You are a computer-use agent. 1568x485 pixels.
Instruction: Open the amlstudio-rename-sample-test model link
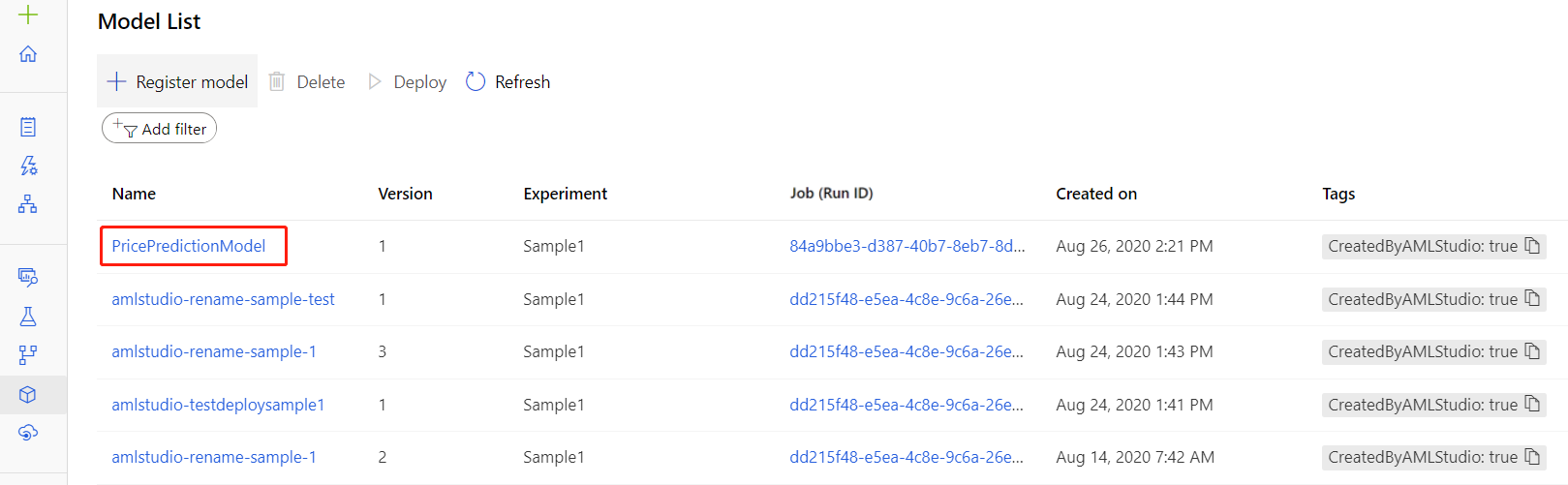click(x=223, y=299)
